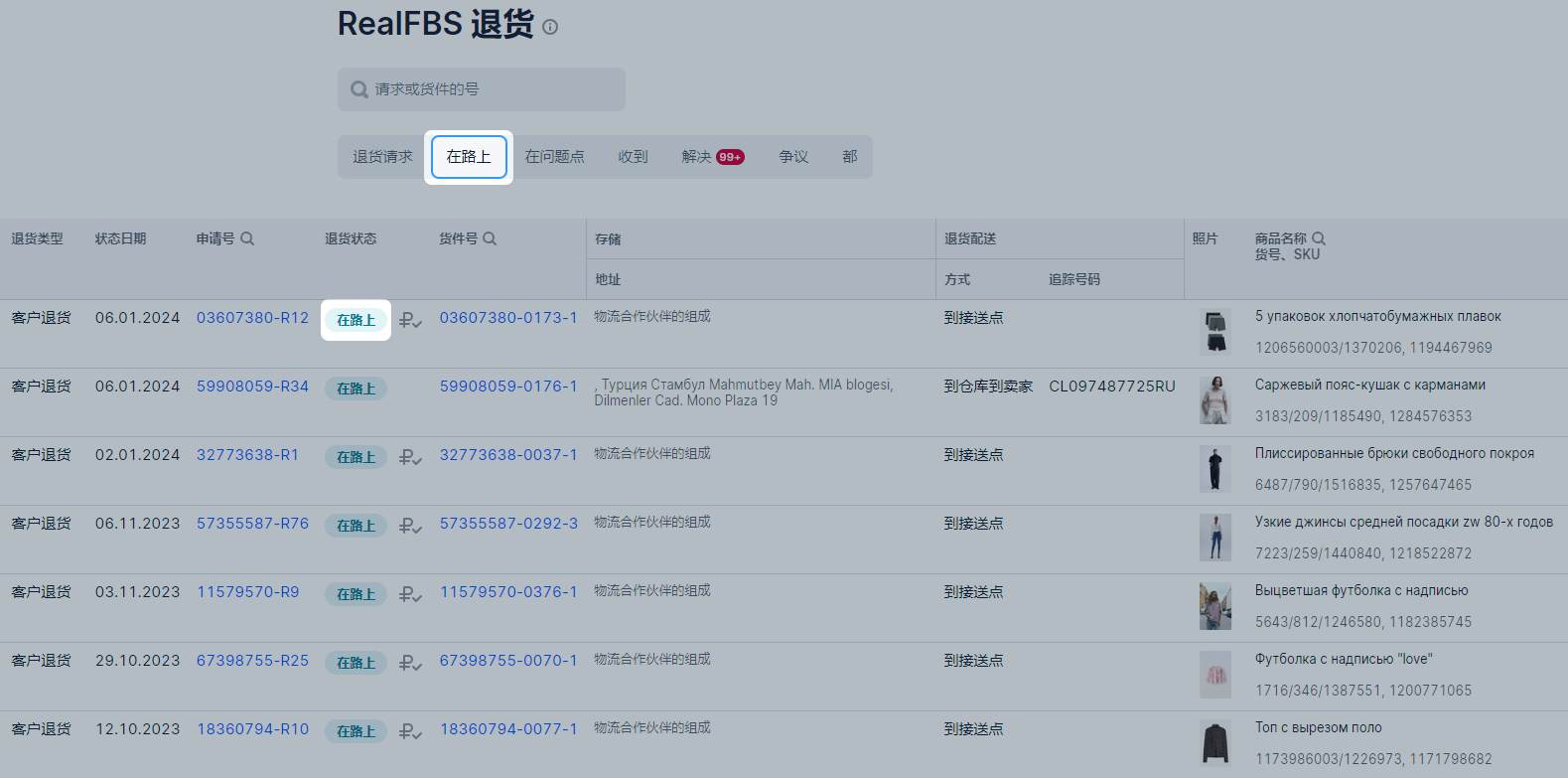Click ruble refund icon in row 11579570-R9
Viewport: 1568px width, 778px height.
coord(410,594)
